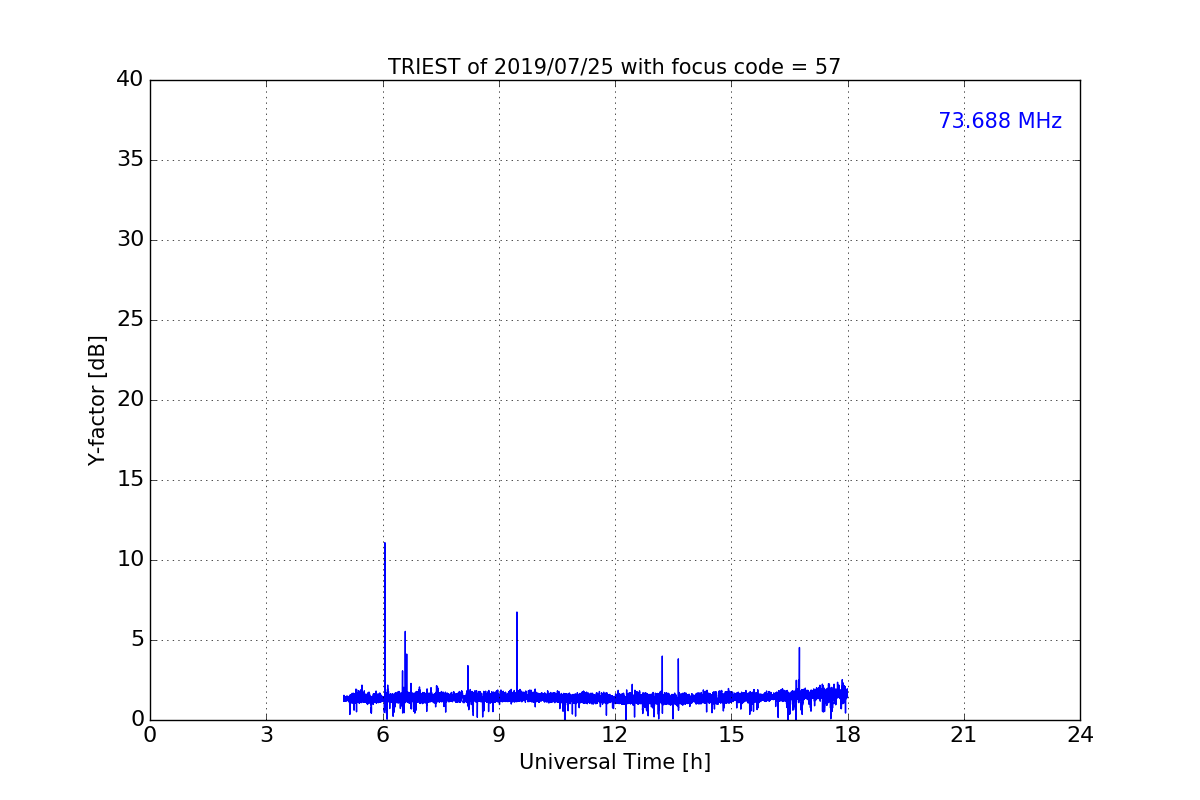The image size is (1200, 800).
Task: Click the y-axis tick label 15
Action: pos(130,480)
